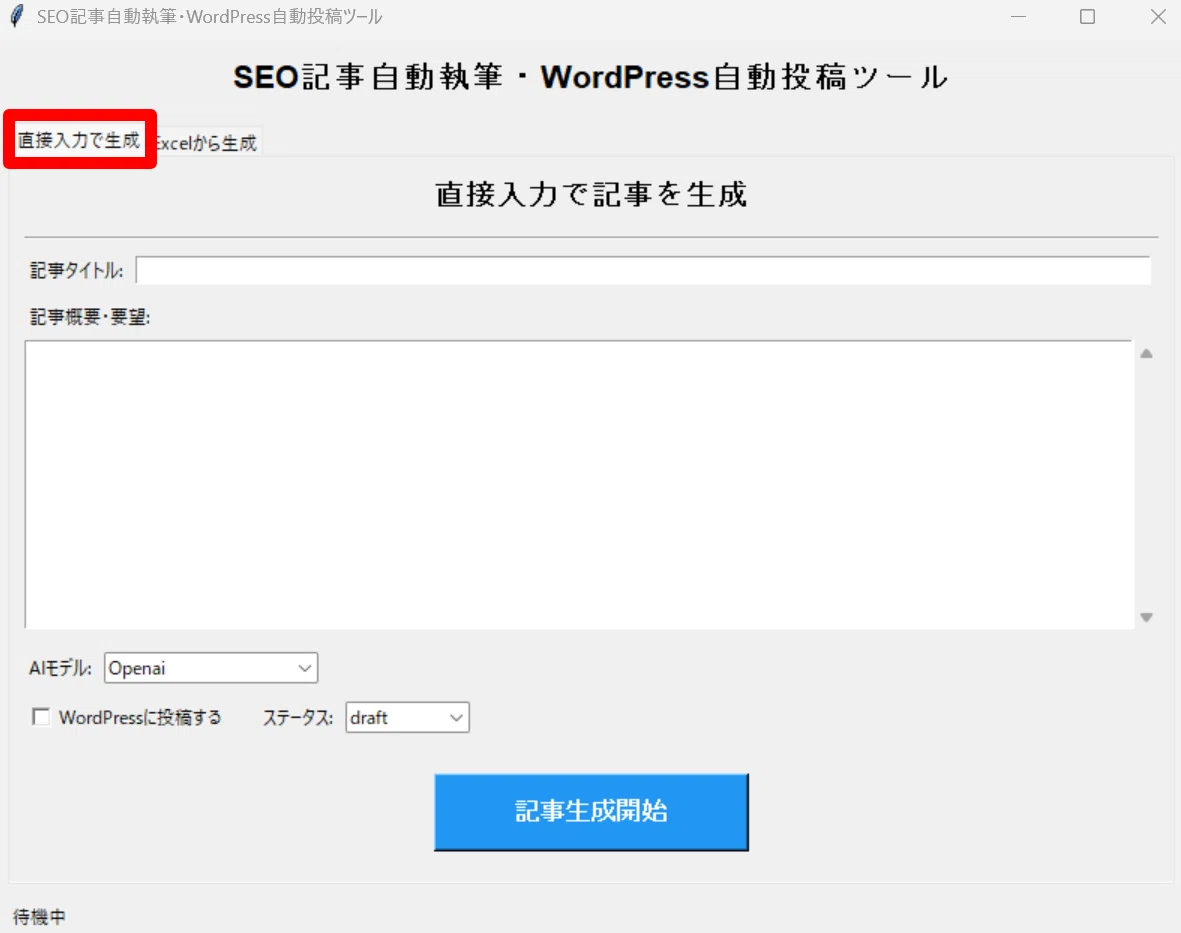Click the main SEO記事自動執筆 heading
This screenshot has height=933, width=1181.
[590, 77]
